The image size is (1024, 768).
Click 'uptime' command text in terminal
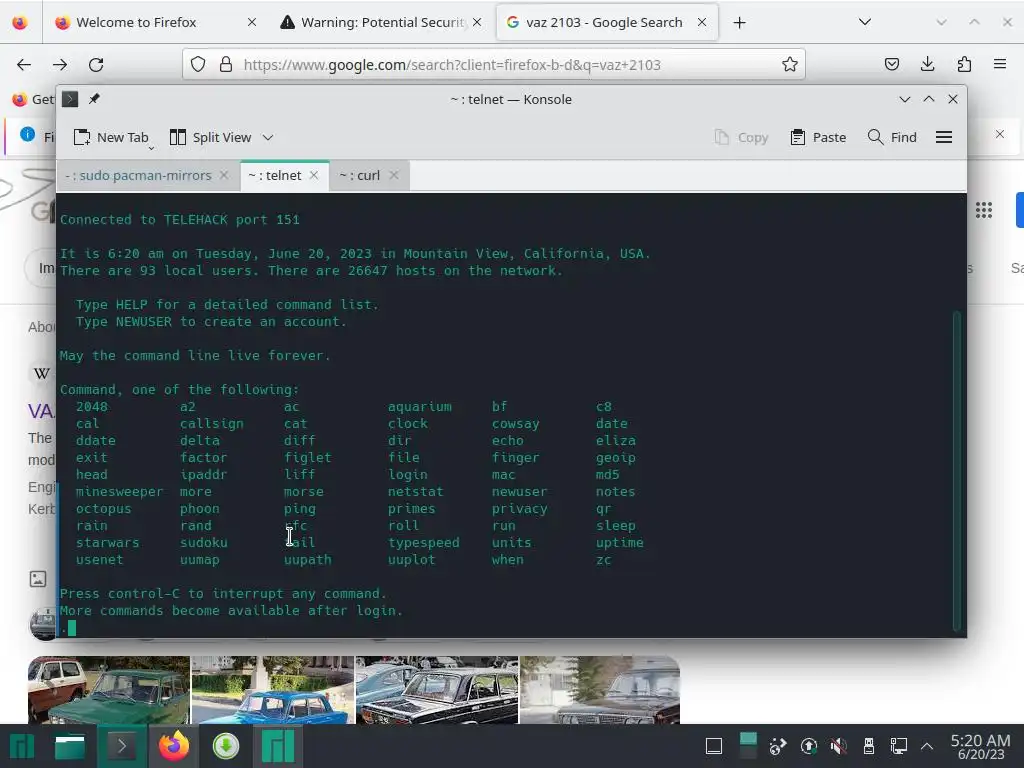(x=619, y=543)
